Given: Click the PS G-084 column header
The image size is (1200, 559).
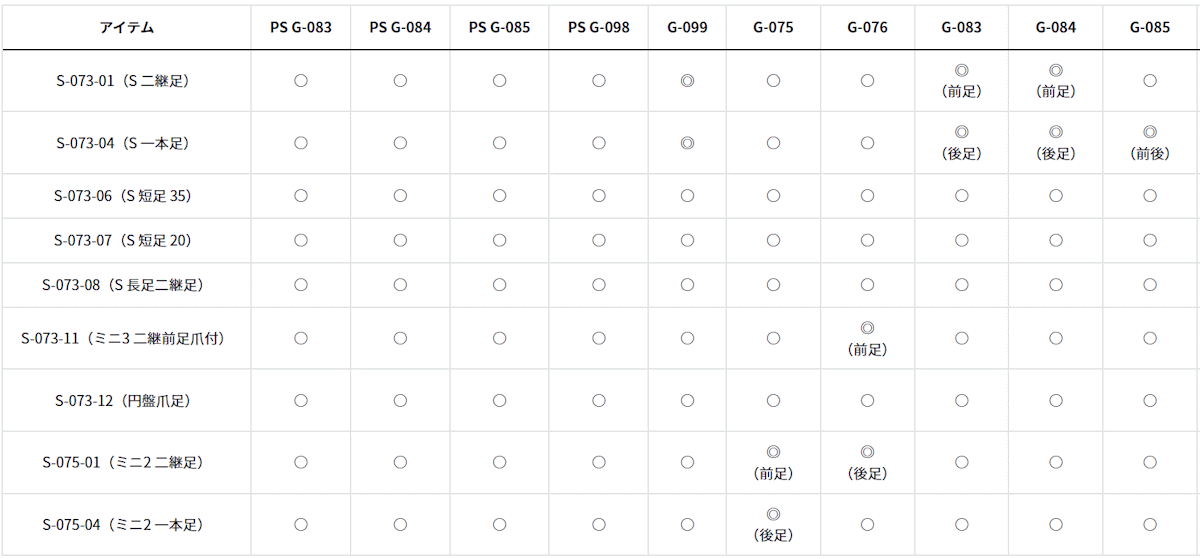Looking at the screenshot, I should [x=400, y=27].
